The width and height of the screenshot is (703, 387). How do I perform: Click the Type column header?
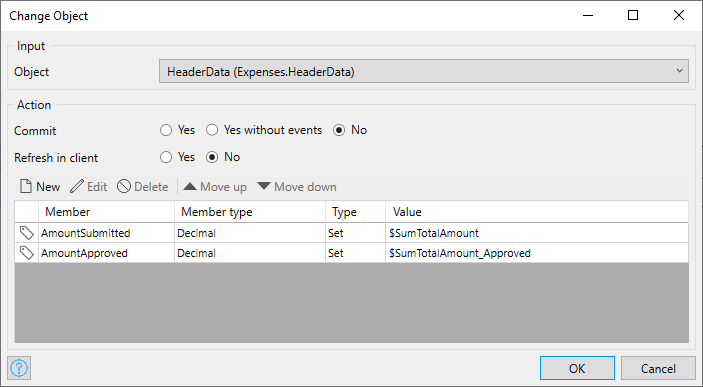coord(355,212)
